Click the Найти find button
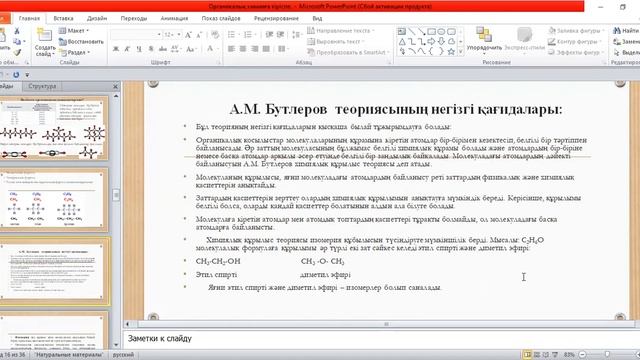Image resolution: width=640 pixels, height=360 pixels. [x=626, y=31]
